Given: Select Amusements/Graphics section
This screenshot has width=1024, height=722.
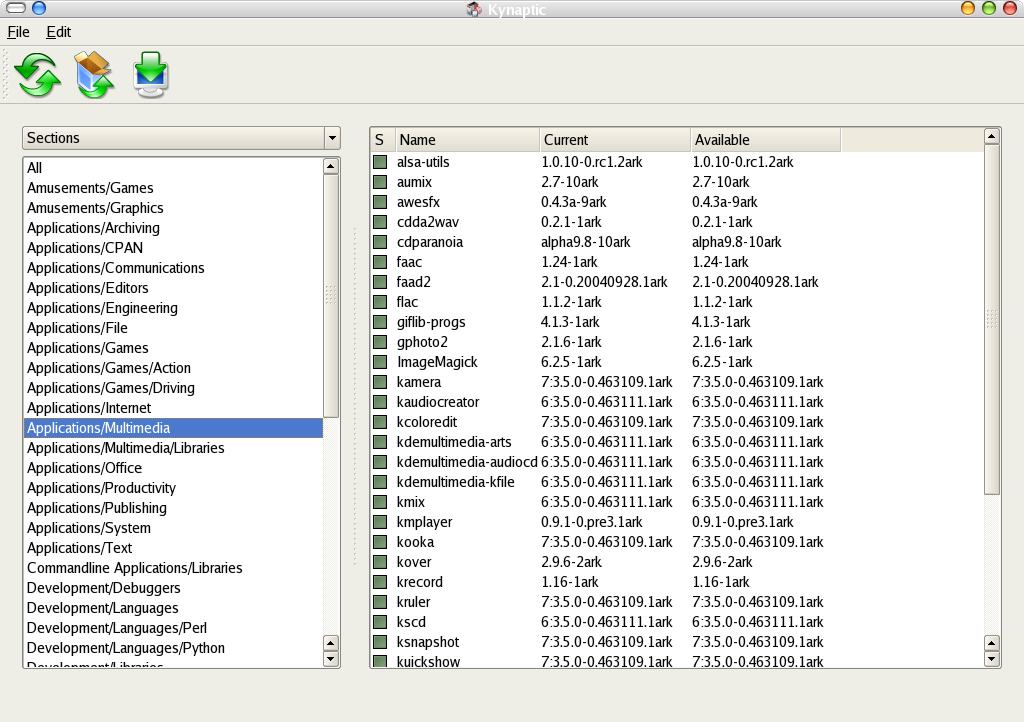Looking at the screenshot, I should (x=173, y=208).
